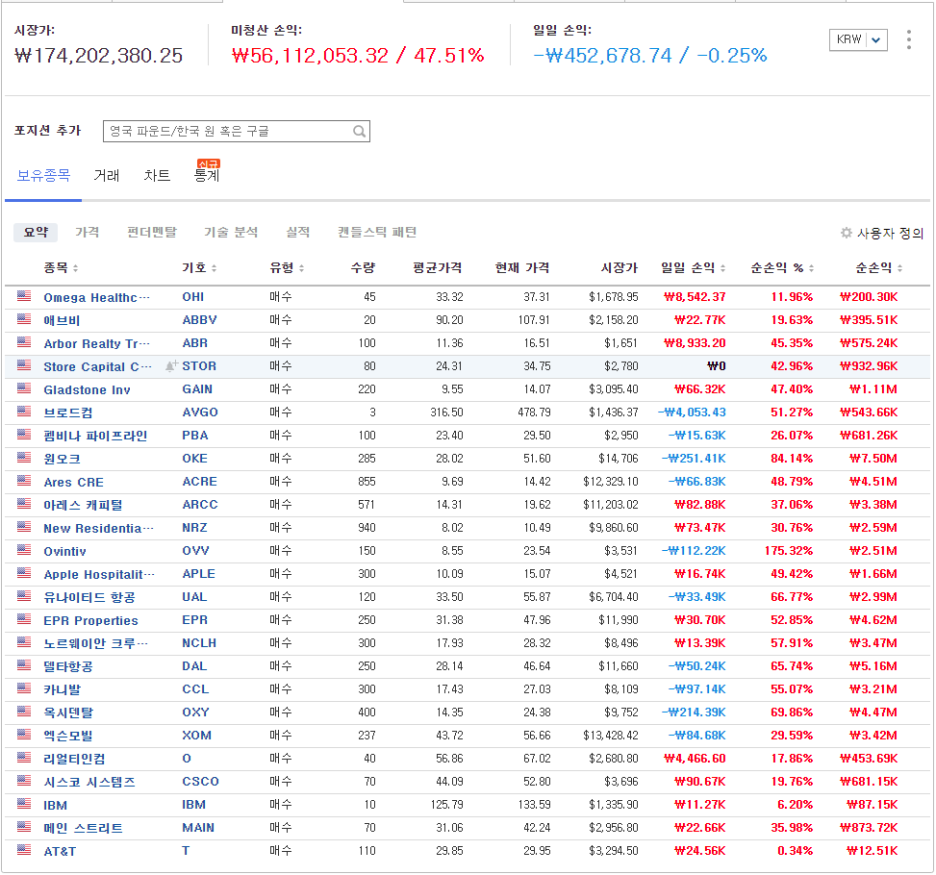Viewport: 936px width, 875px height.
Task: Open the Arbor Realty Tr stock link
Action: point(96,343)
